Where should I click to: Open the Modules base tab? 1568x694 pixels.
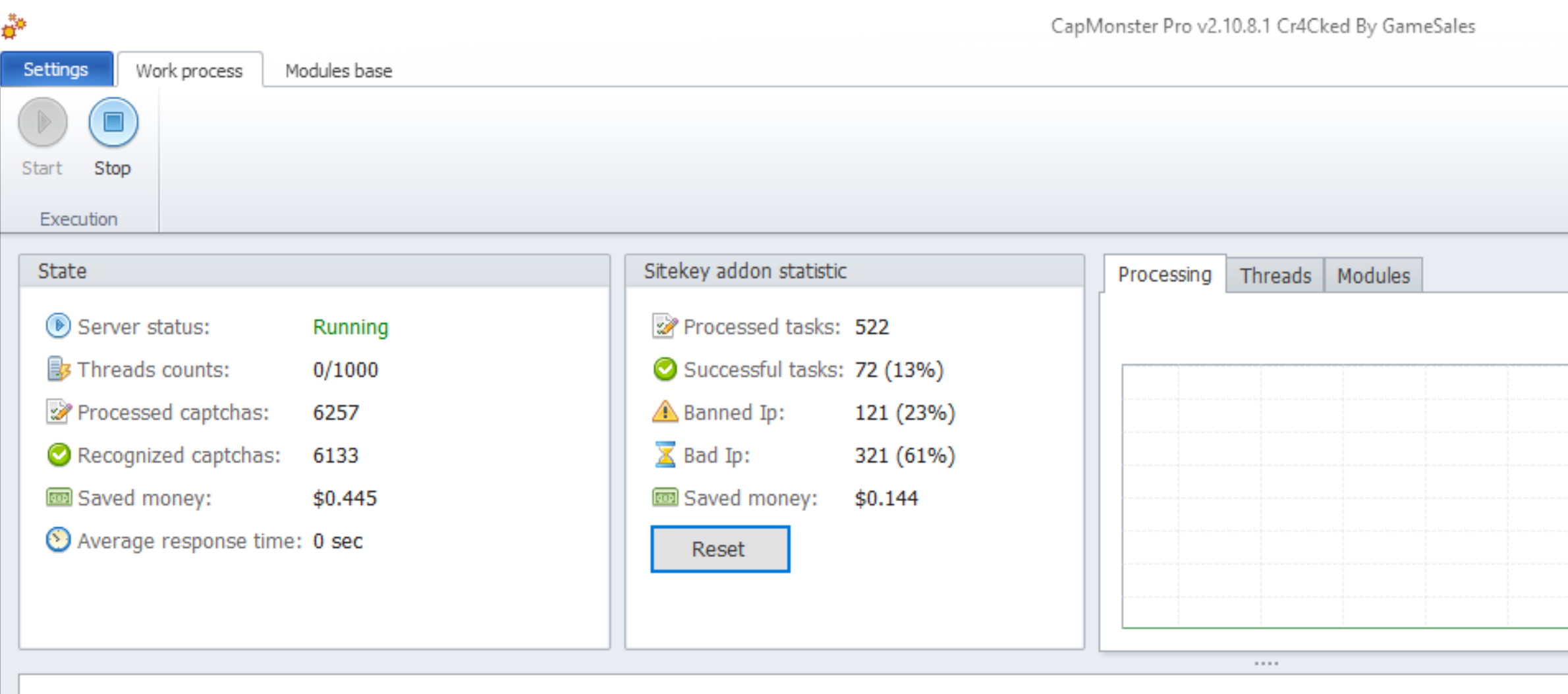pyautogui.click(x=339, y=70)
